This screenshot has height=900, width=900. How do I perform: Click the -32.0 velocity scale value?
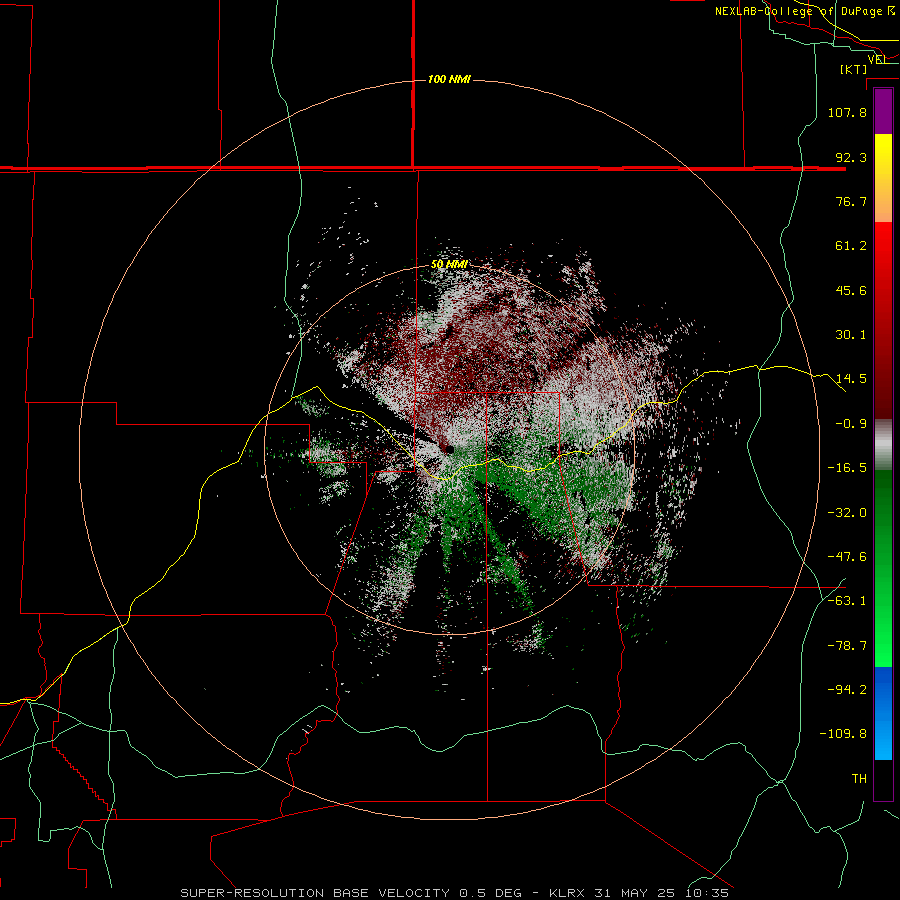coord(847,513)
